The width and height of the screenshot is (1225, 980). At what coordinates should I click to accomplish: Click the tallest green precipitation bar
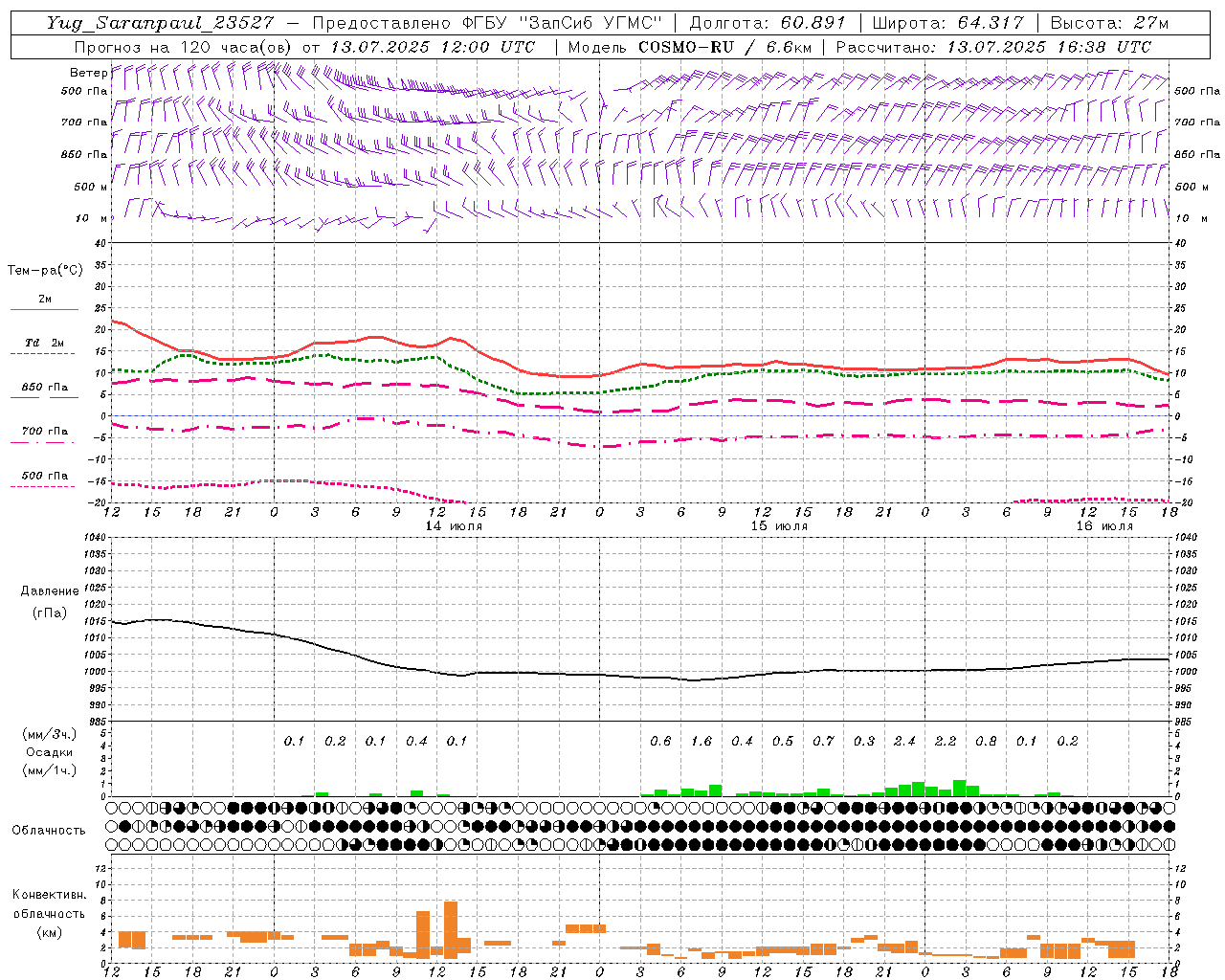[959, 788]
